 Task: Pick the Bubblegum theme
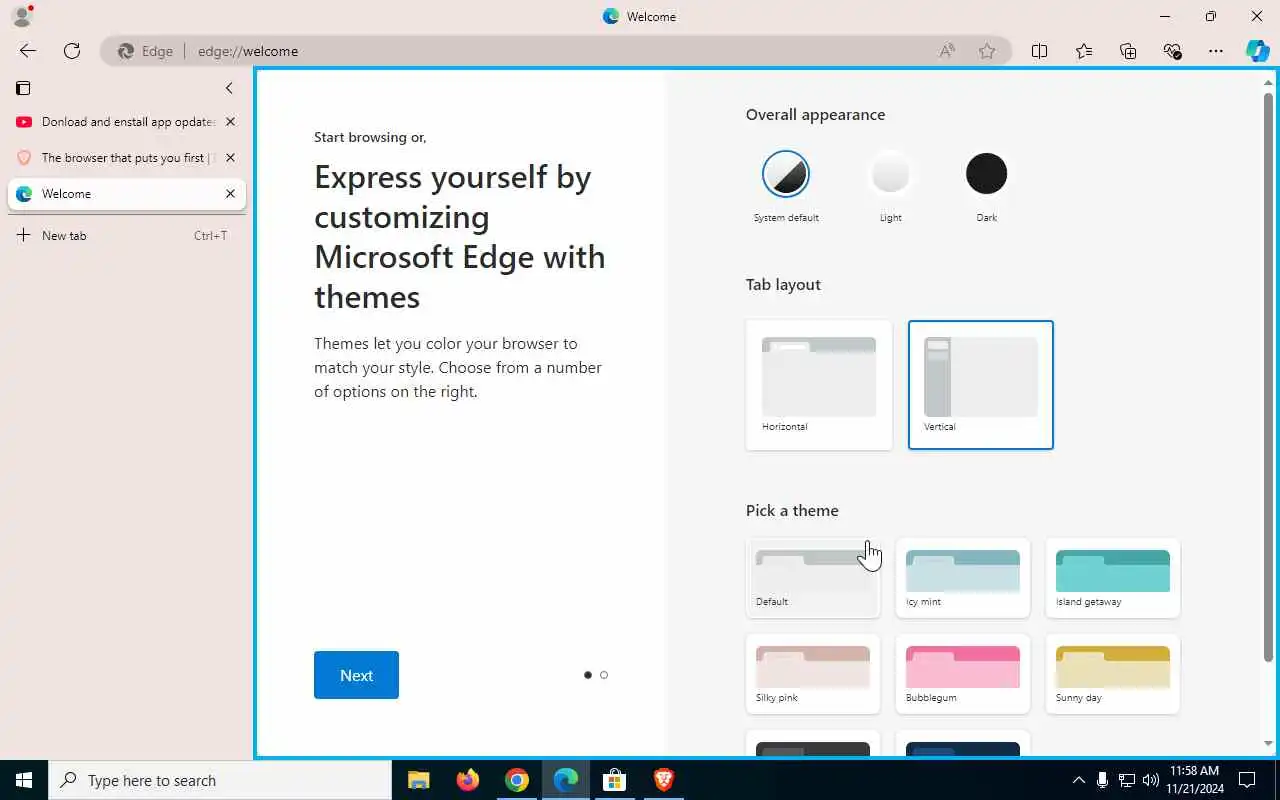[x=963, y=674]
